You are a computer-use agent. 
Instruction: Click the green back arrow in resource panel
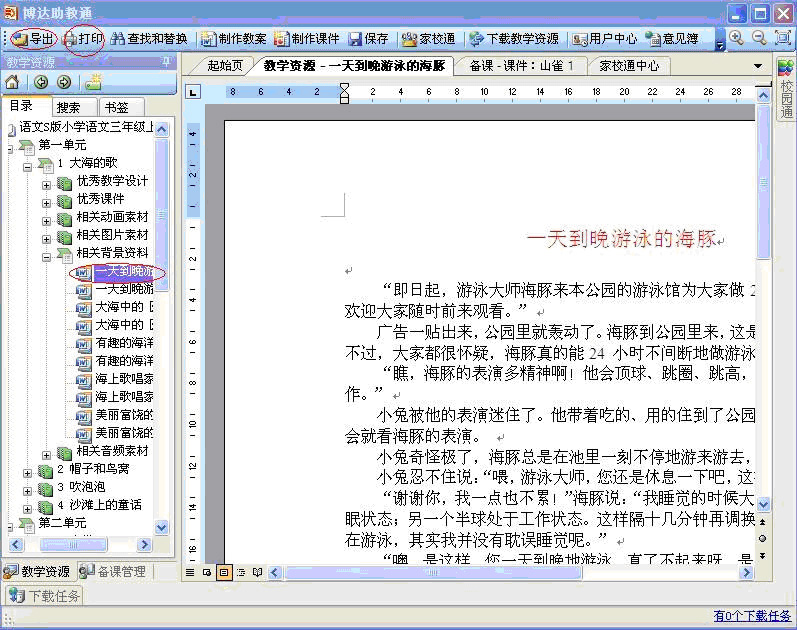tap(41, 82)
